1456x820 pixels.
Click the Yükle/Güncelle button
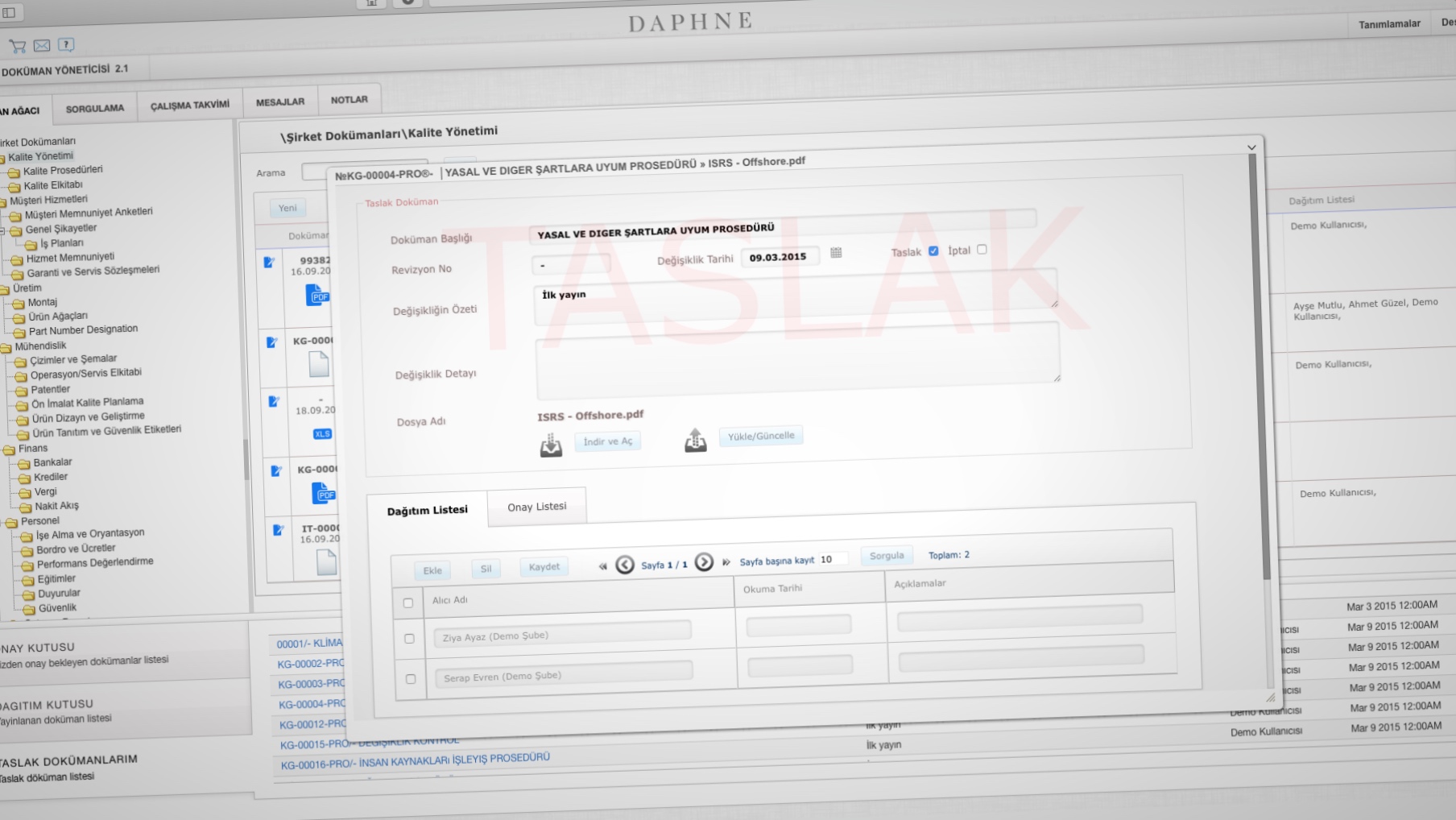[760, 436]
